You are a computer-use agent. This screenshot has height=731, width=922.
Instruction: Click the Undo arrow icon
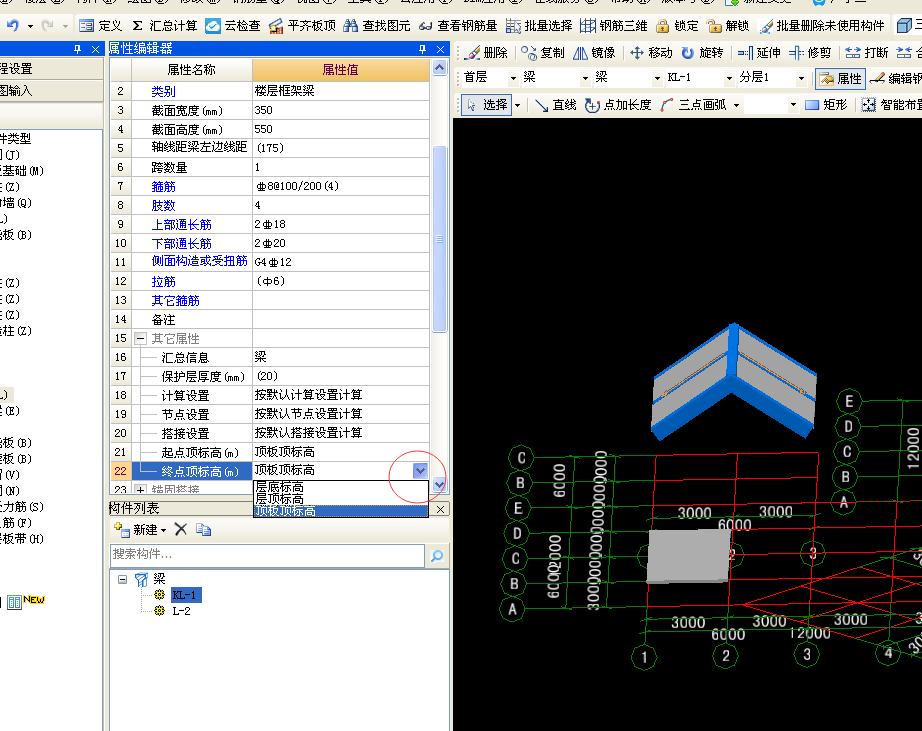coord(13,25)
